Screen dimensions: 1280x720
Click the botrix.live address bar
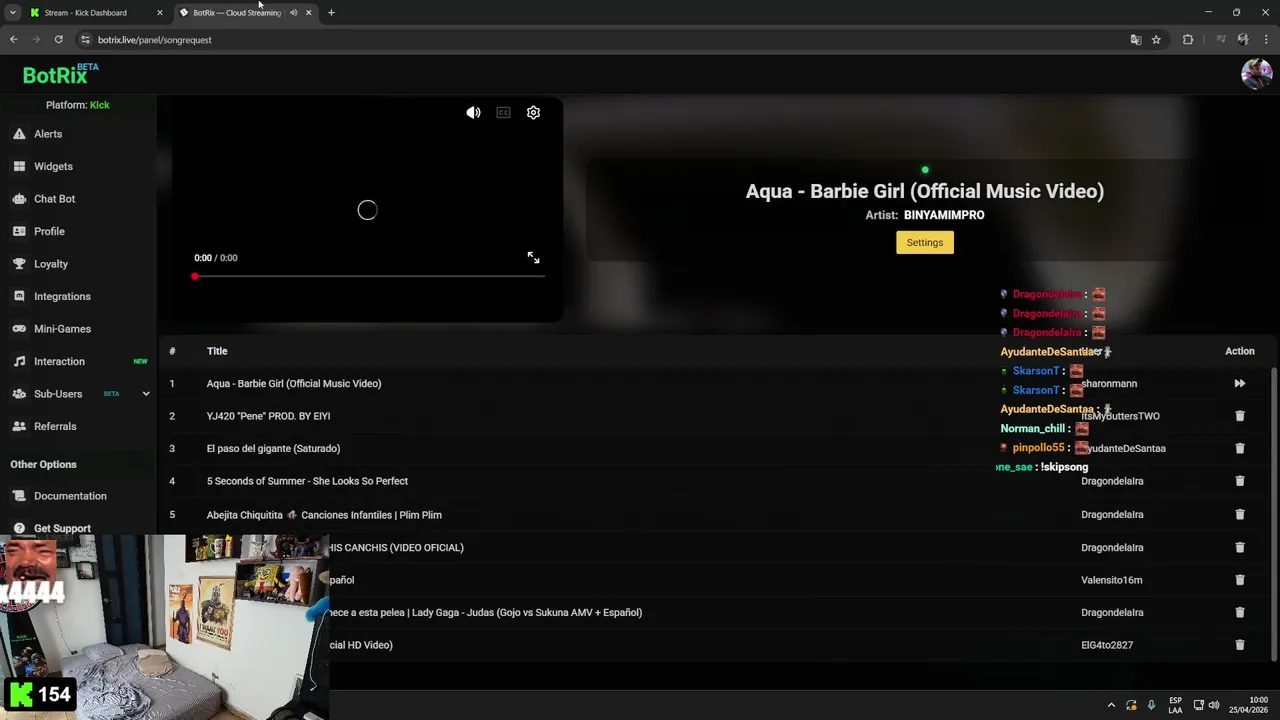600,40
